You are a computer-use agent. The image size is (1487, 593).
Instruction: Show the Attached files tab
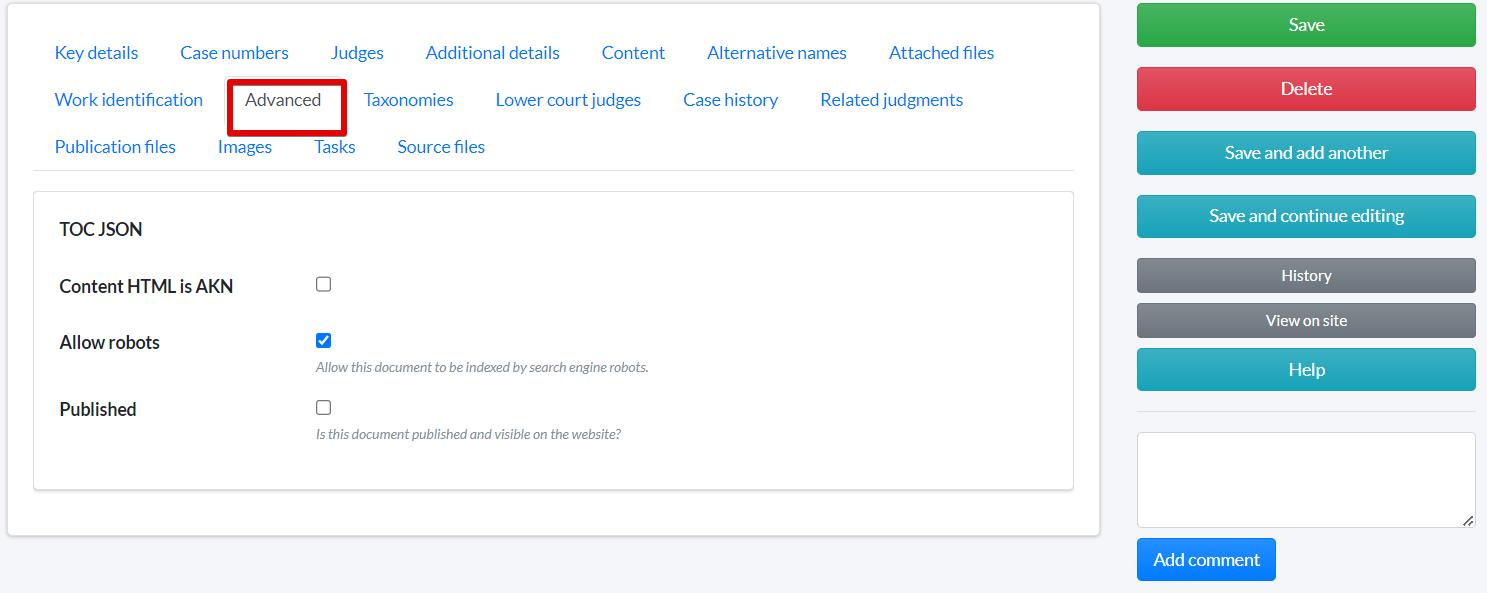point(941,53)
